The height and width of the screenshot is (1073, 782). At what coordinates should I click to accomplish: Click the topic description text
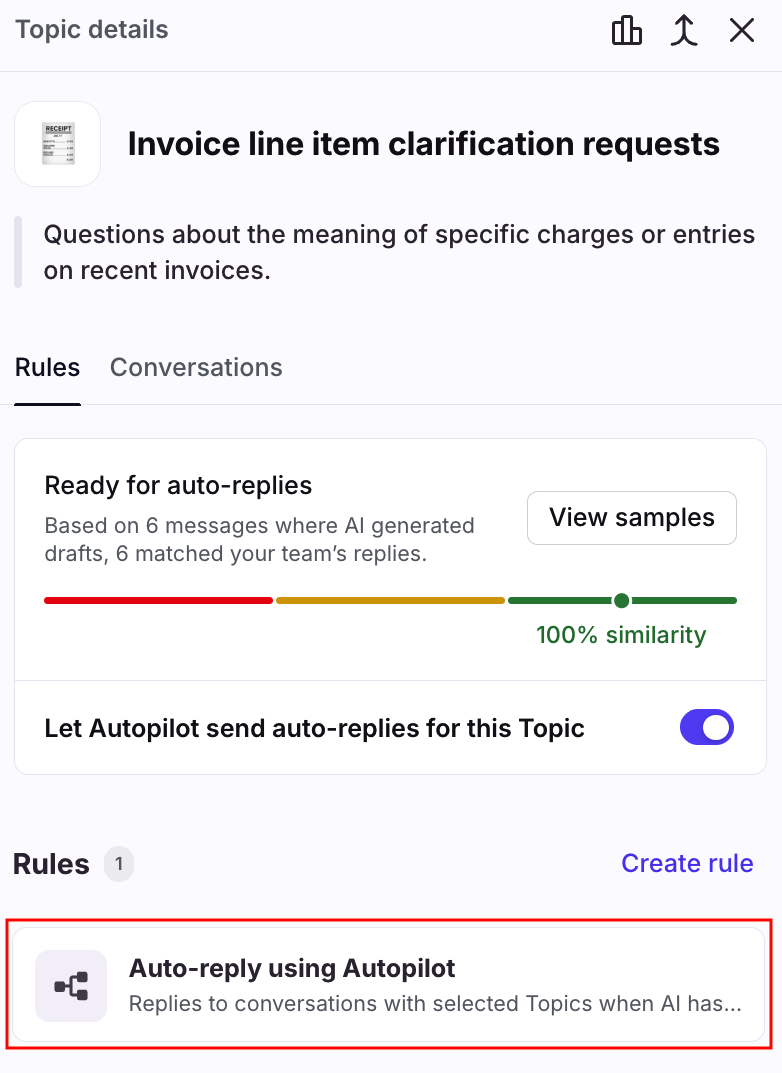coord(399,252)
